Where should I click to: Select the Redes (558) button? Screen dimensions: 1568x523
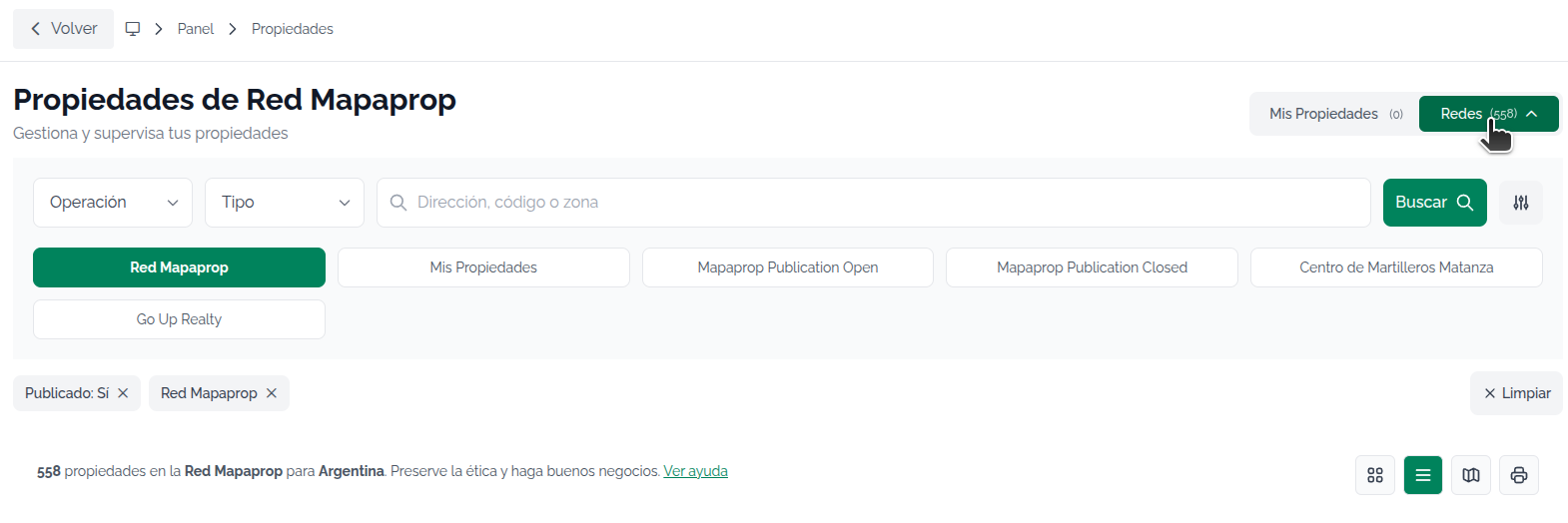click(x=1488, y=114)
